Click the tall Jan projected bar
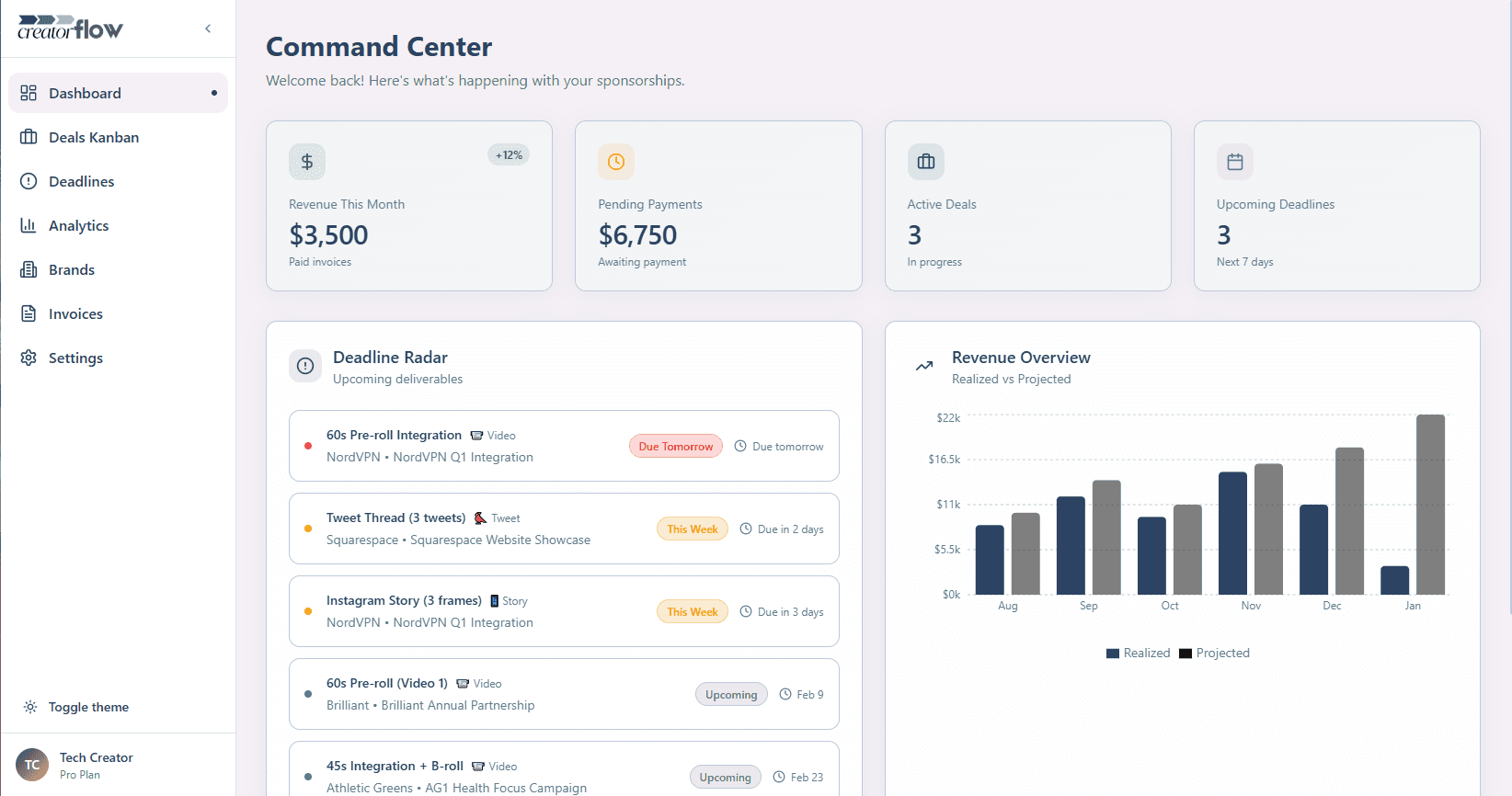The image size is (1512, 796). coord(1430,504)
